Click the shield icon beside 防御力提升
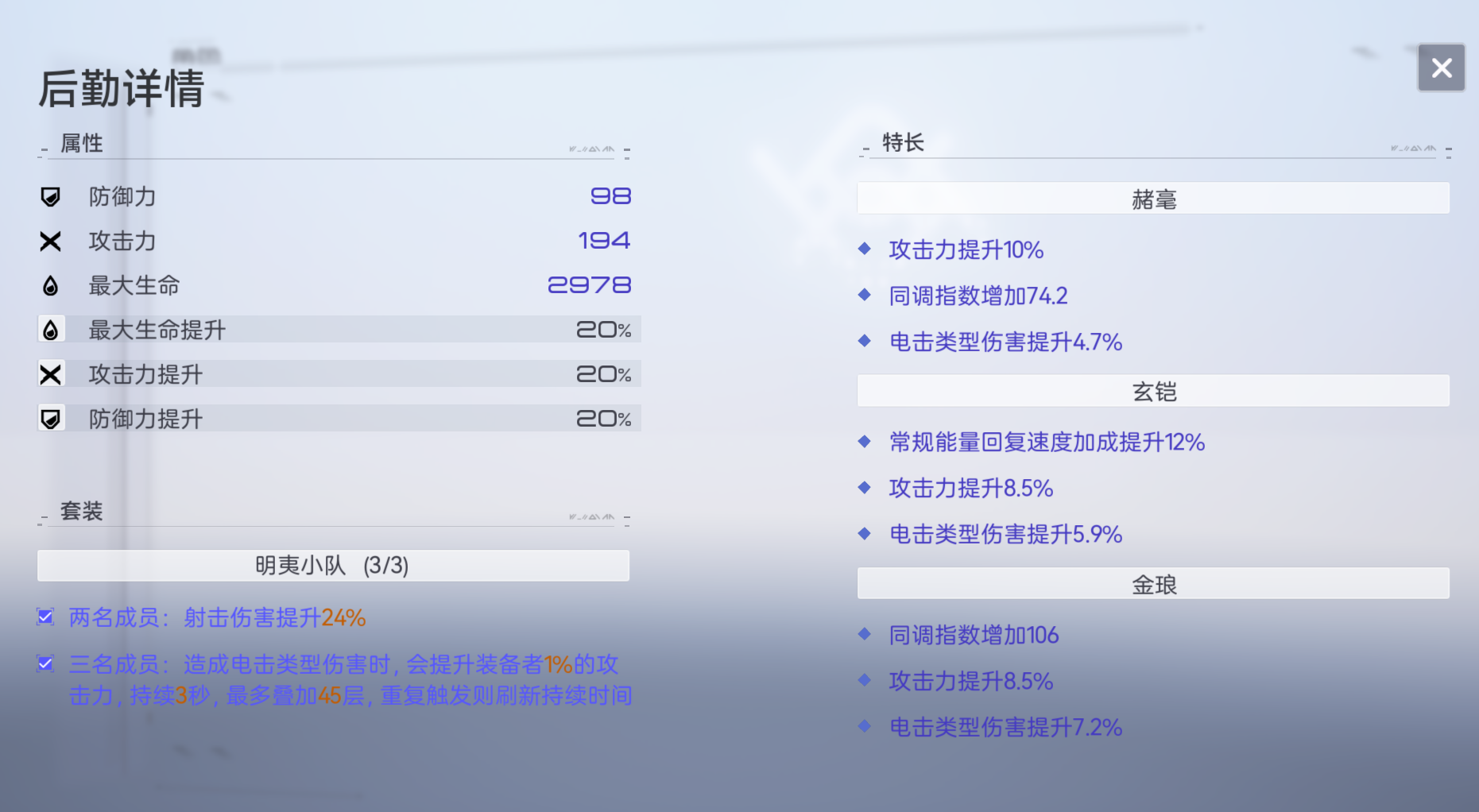Viewport: 1479px width, 812px height. click(51, 419)
